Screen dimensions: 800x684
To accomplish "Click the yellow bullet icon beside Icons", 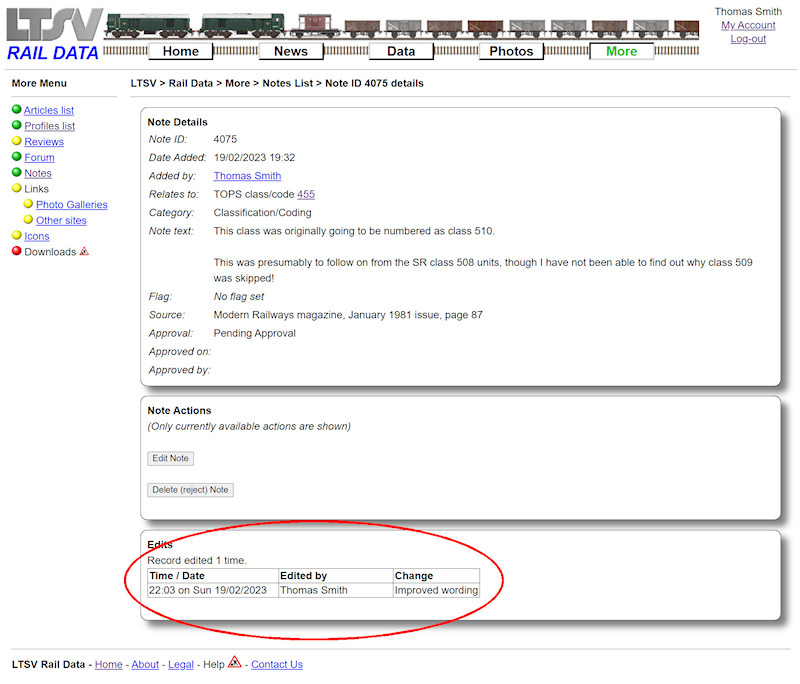I will (x=18, y=236).
